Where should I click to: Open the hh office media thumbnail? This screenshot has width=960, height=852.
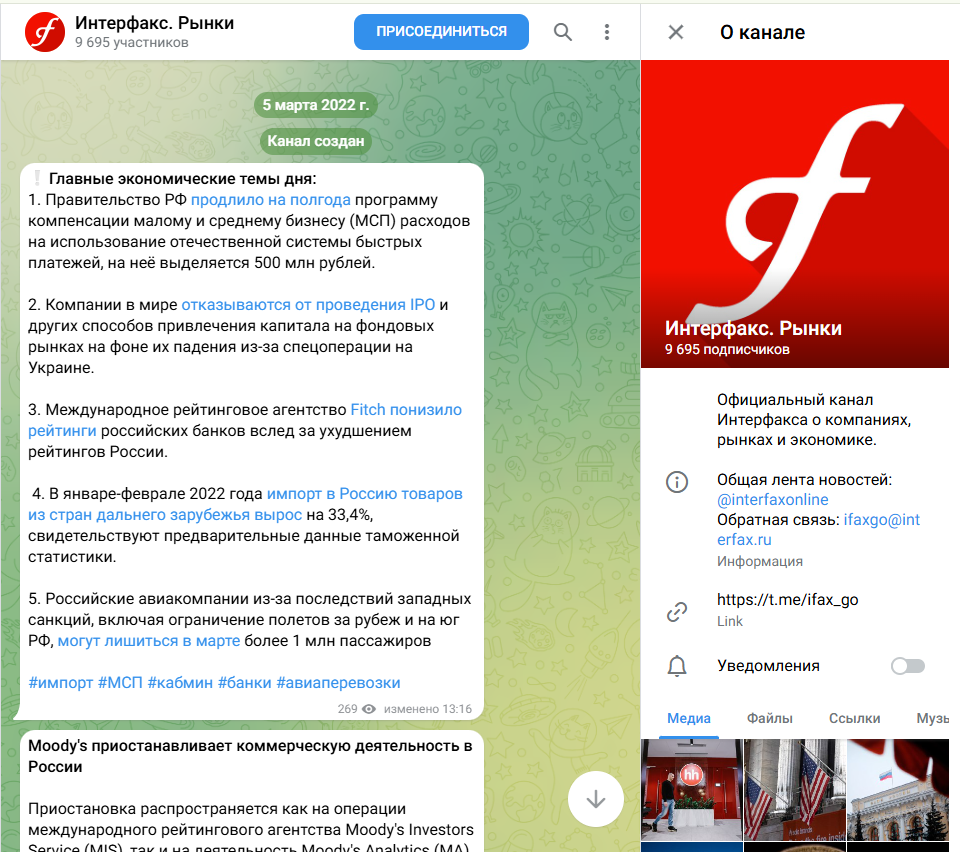[x=691, y=790]
